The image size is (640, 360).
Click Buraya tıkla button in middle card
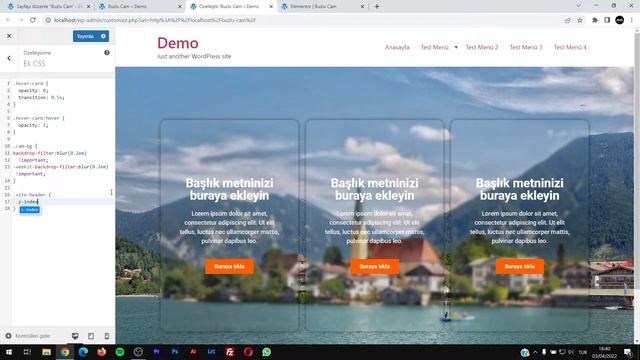[x=375, y=267]
